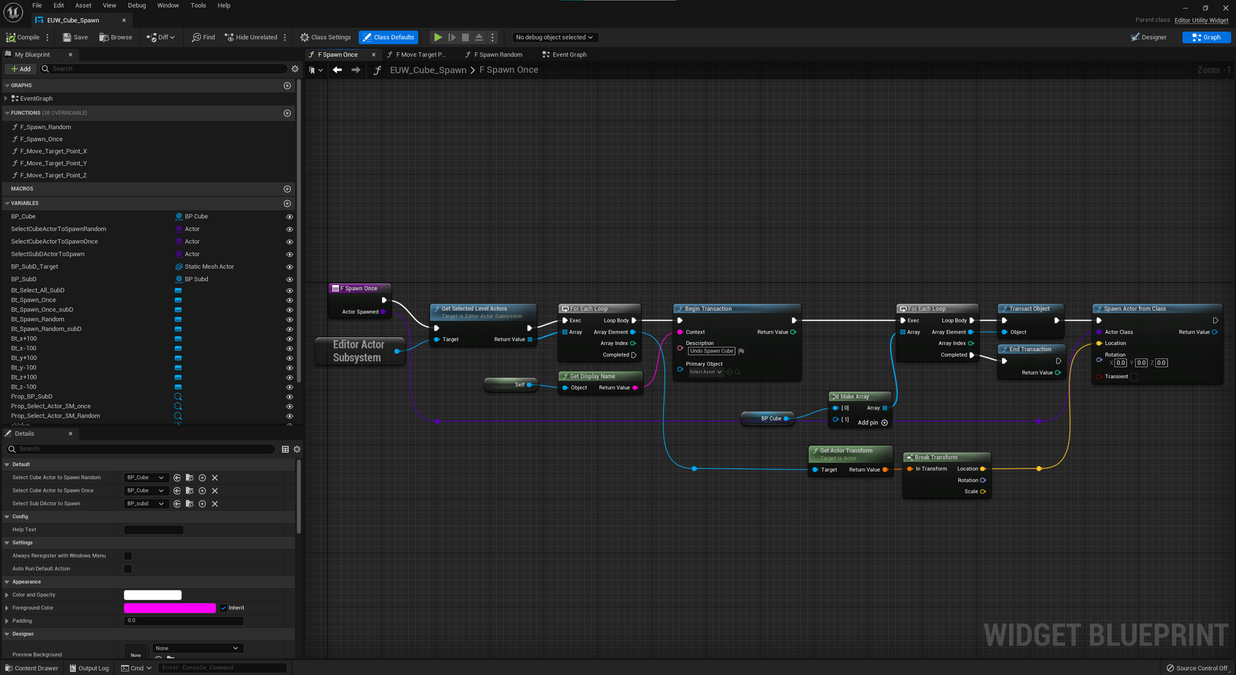Open the Content Drawer
Viewport: 1236px width, 675px height.
(32, 668)
